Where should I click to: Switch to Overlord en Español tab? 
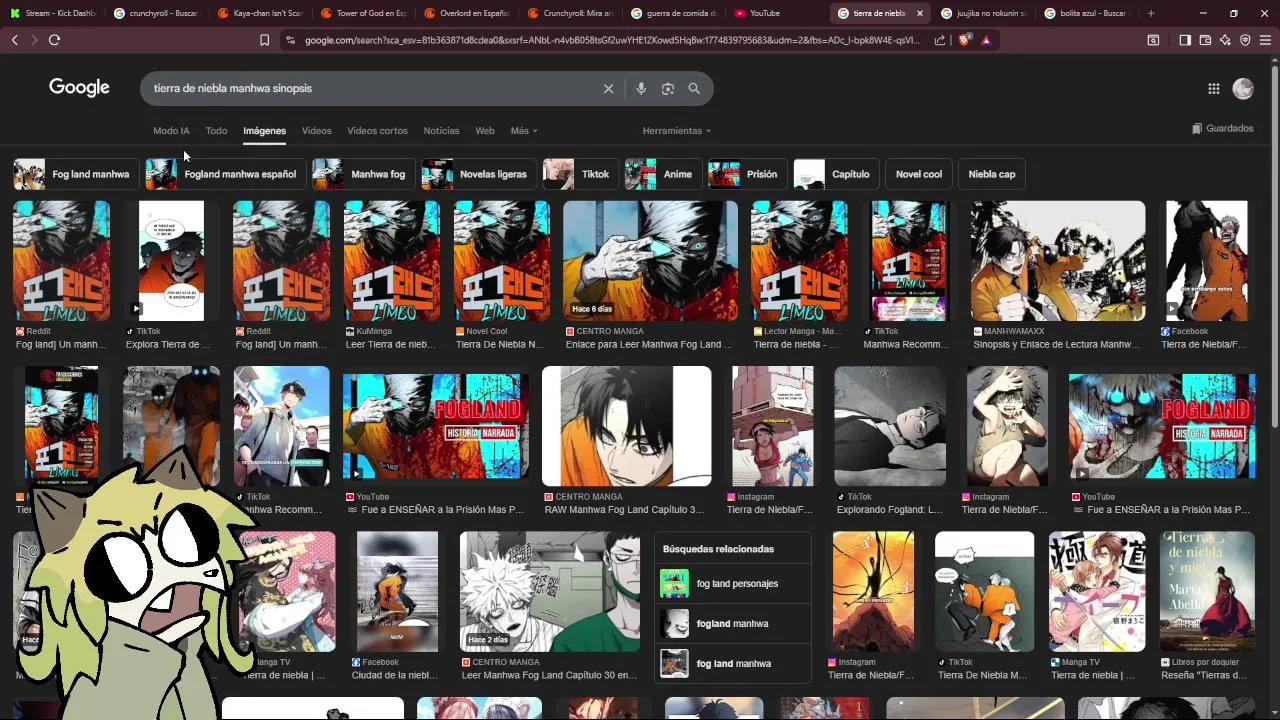click(467, 13)
